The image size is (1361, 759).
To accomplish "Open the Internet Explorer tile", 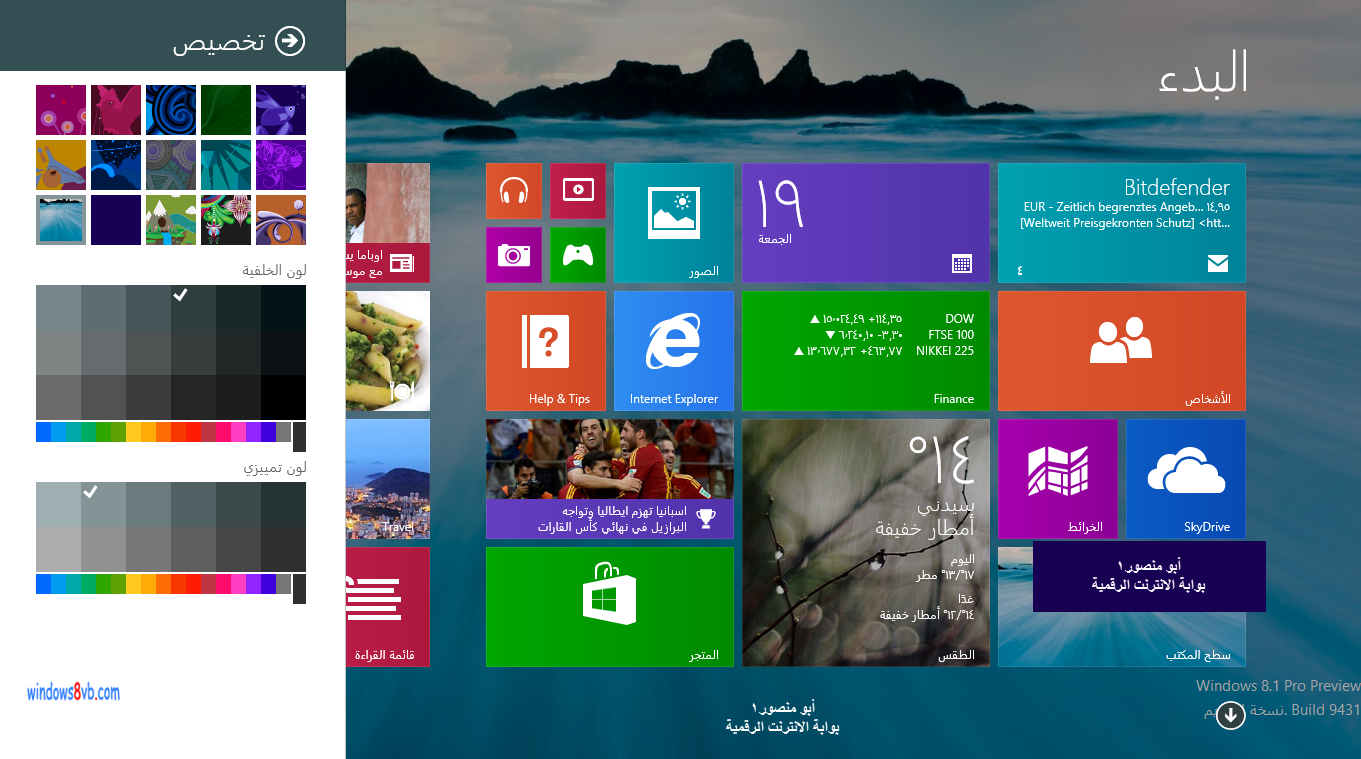I will point(673,351).
